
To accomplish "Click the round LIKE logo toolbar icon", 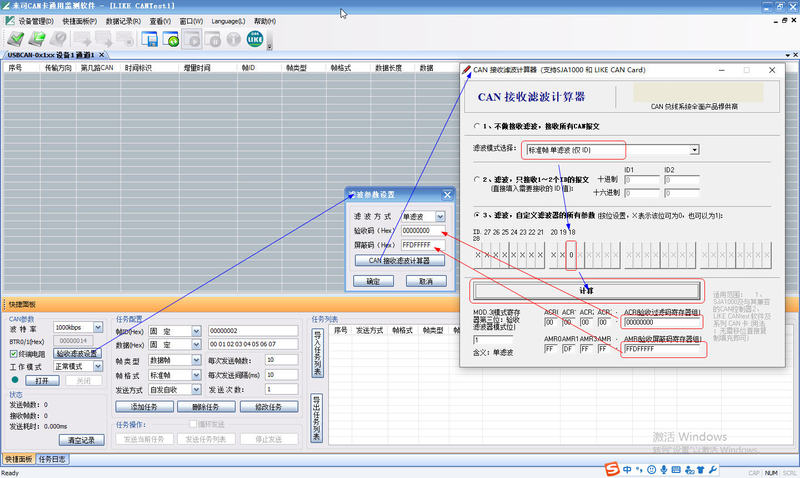I will (253, 39).
